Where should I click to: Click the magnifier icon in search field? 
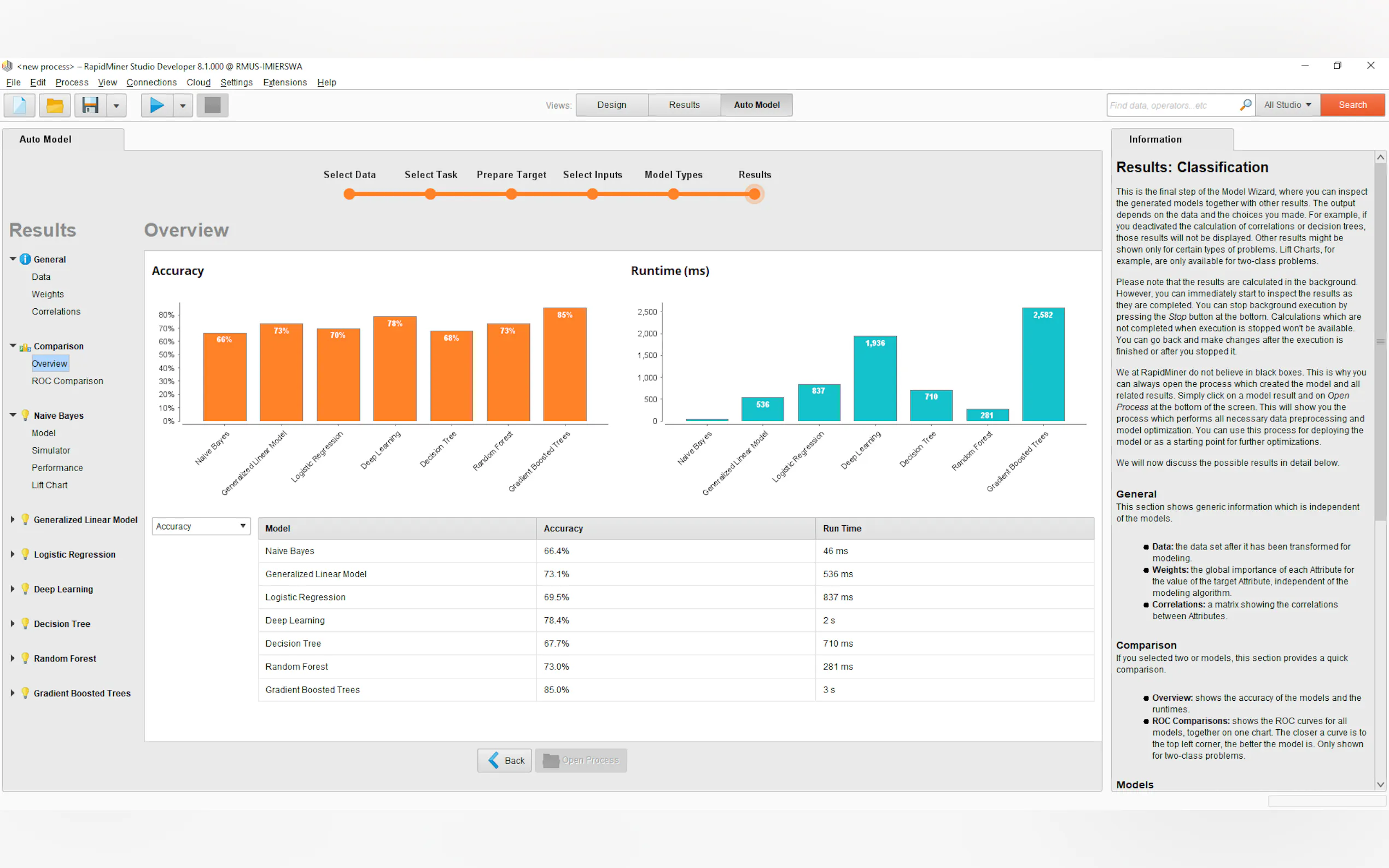tap(1245, 105)
